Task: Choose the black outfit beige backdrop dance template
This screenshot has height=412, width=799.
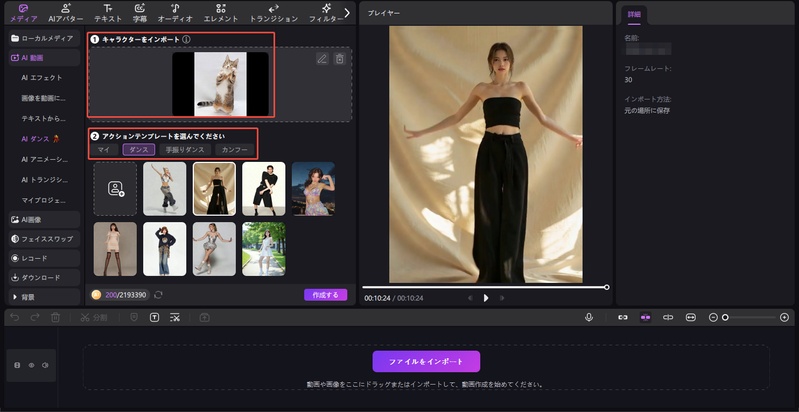Action: tap(214, 188)
